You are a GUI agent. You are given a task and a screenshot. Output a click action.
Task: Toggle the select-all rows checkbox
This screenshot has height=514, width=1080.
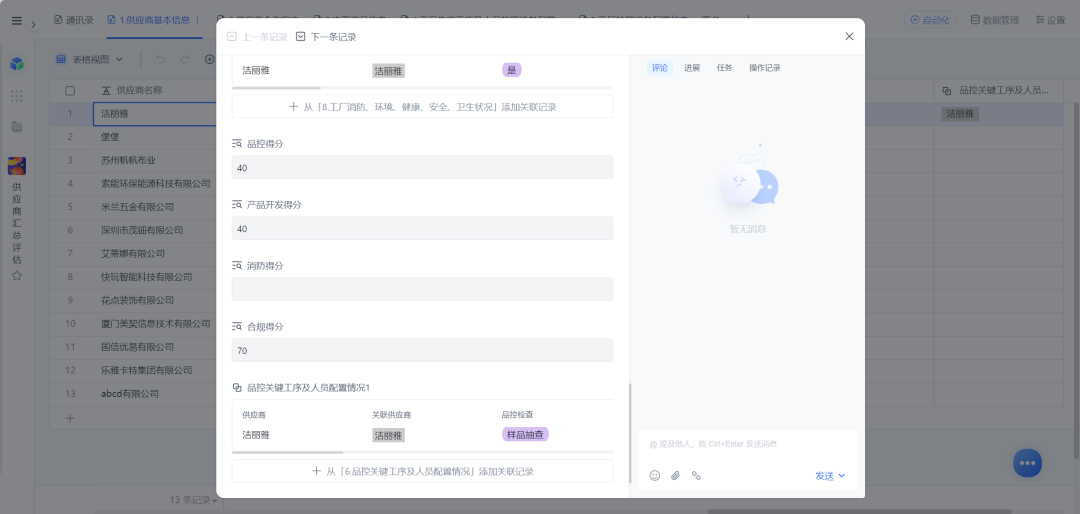pyautogui.click(x=70, y=90)
